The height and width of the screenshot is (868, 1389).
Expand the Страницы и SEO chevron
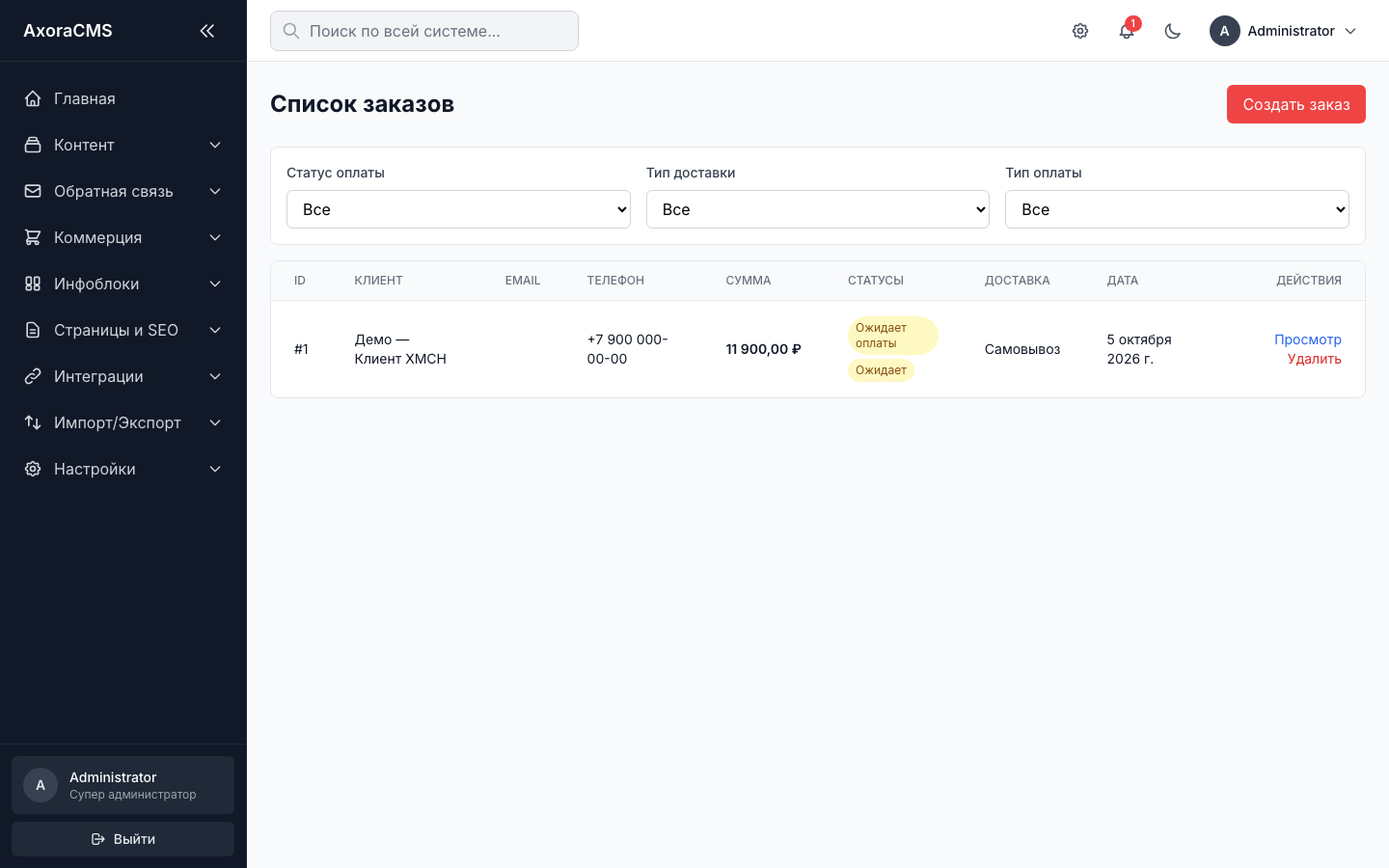tap(215, 330)
